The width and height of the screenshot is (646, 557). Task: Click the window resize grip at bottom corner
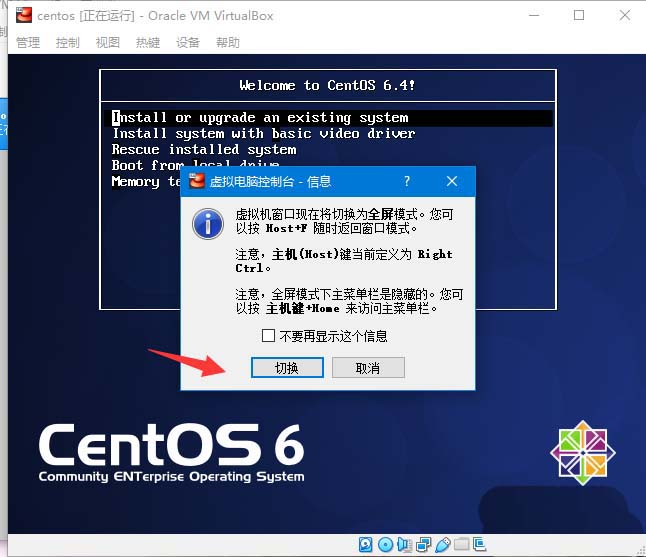pyautogui.click(x=640, y=550)
